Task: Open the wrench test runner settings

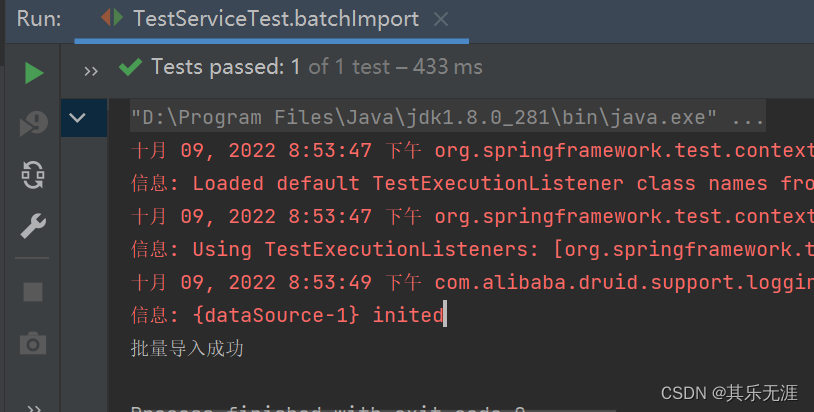Action: click(x=34, y=228)
